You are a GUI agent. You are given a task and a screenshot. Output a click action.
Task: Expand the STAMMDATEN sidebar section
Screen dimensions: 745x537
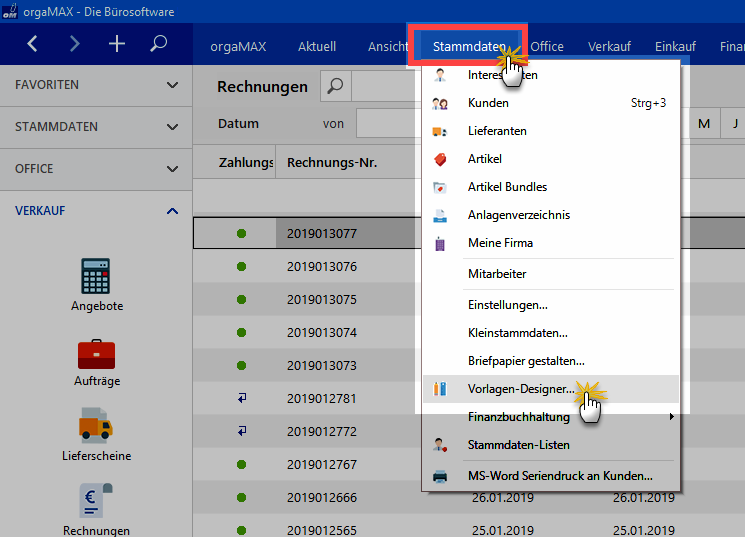96,127
